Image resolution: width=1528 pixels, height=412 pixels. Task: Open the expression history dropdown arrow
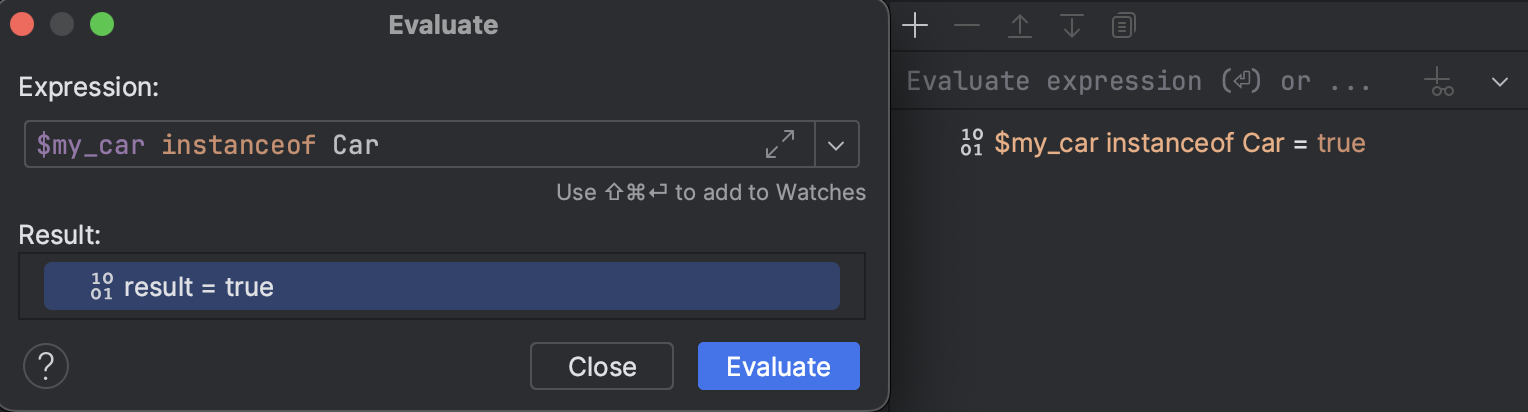tap(837, 145)
